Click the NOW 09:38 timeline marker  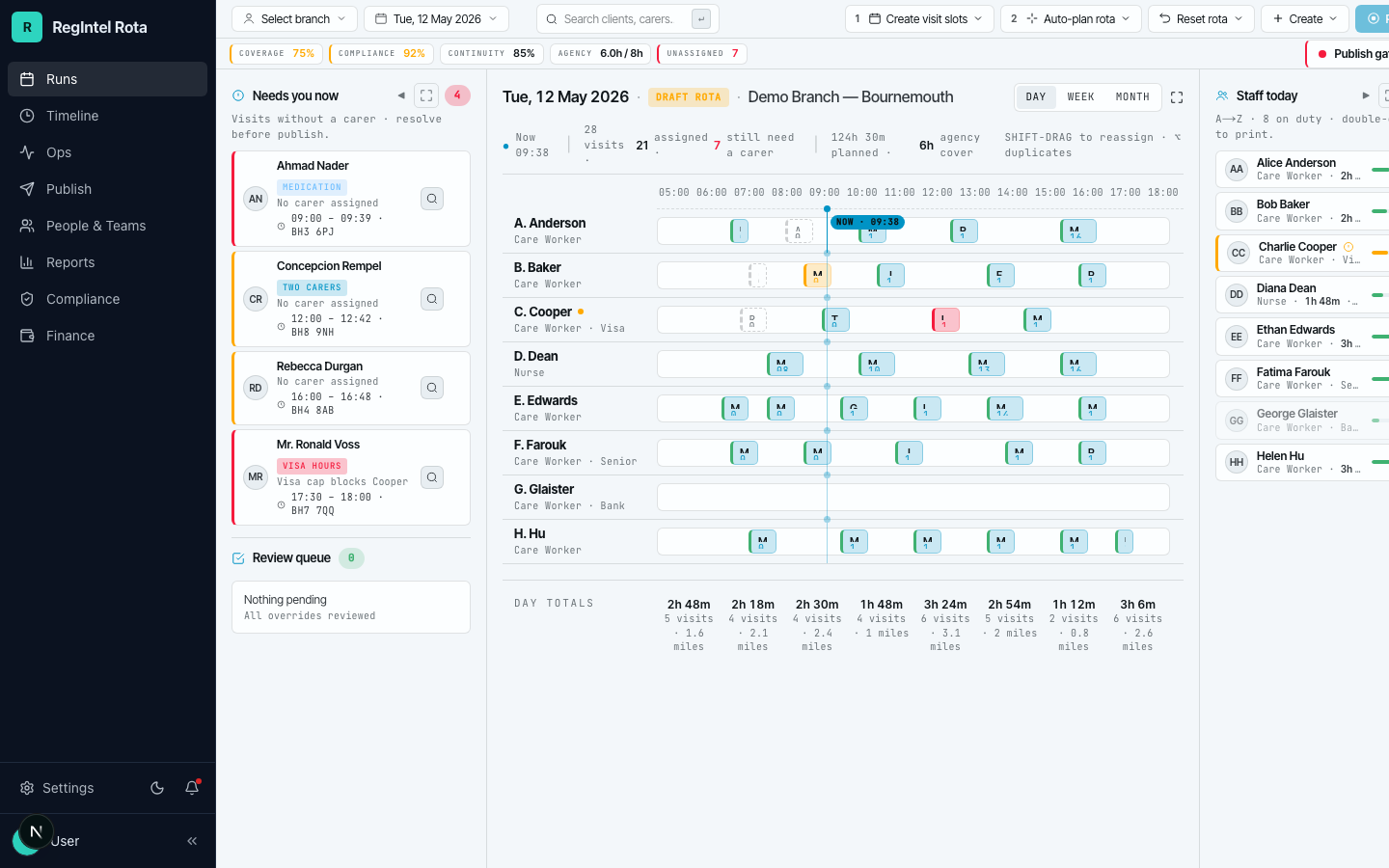[x=867, y=222]
